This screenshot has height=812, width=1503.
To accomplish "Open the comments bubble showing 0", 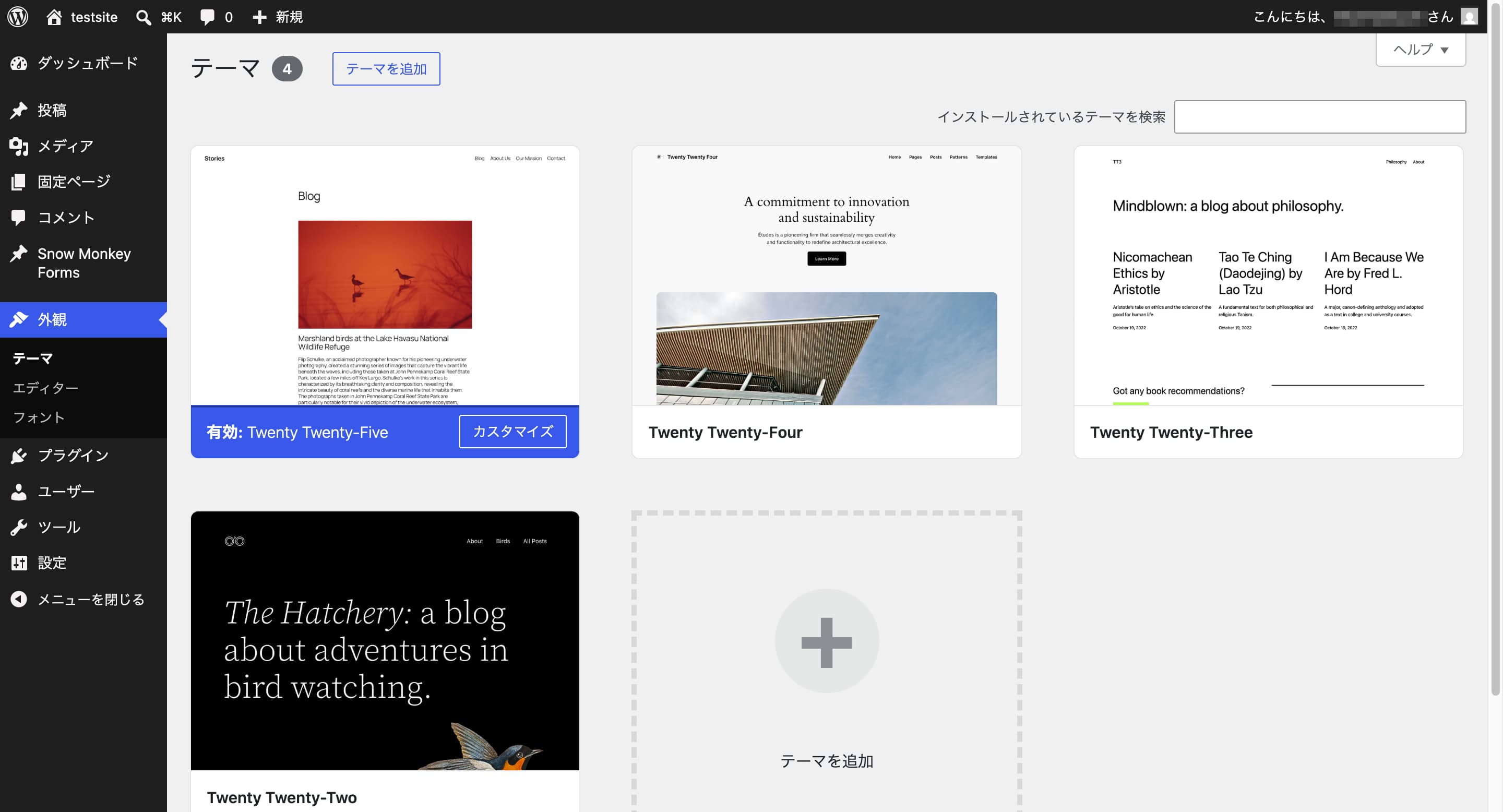I will tap(207, 17).
